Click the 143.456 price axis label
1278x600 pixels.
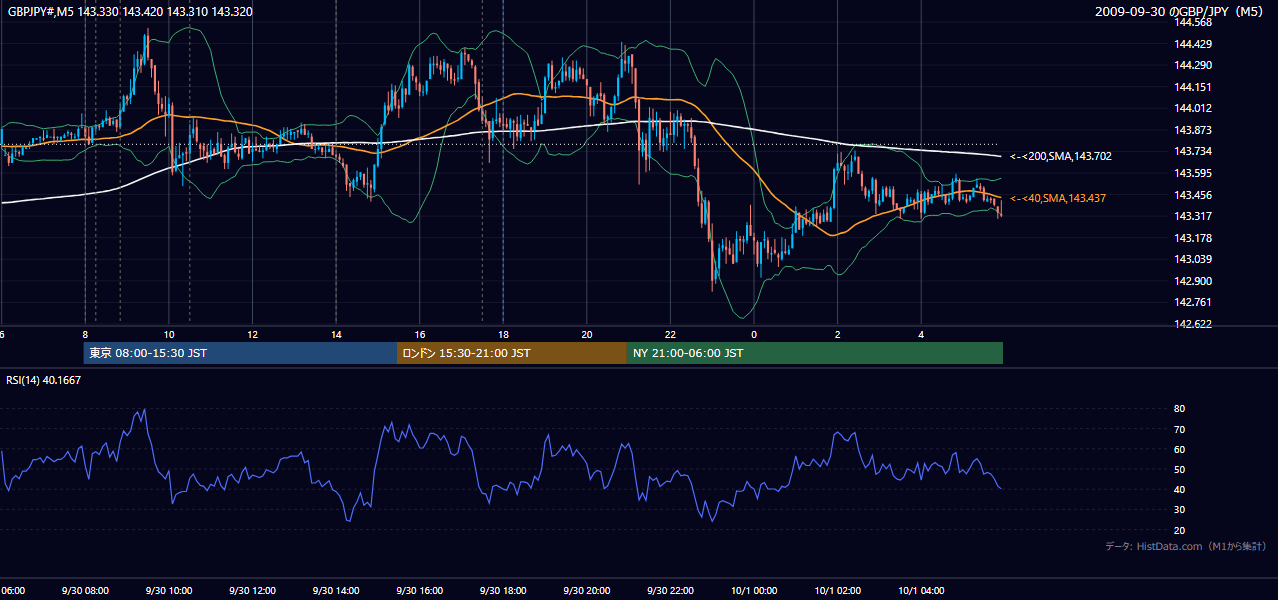tap(1195, 195)
